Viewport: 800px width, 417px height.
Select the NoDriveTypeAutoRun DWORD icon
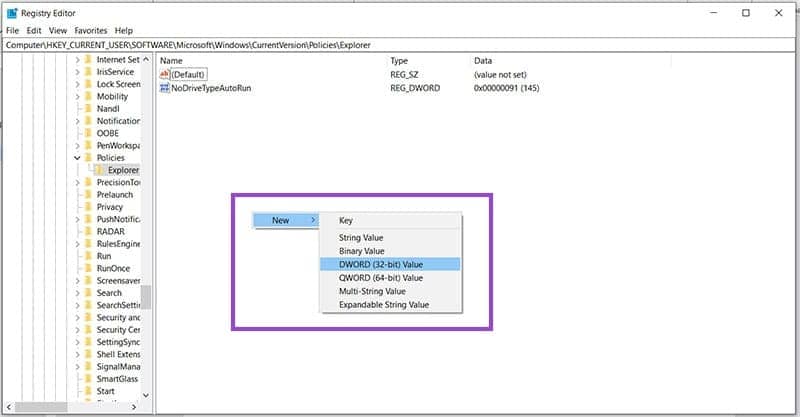pos(165,89)
